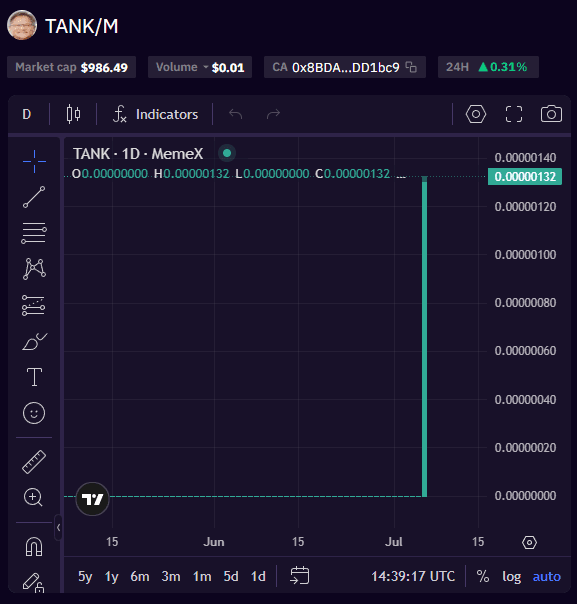This screenshot has width=577, height=604.
Task: Select the brush drawing tool
Action: click(x=34, y=341)
